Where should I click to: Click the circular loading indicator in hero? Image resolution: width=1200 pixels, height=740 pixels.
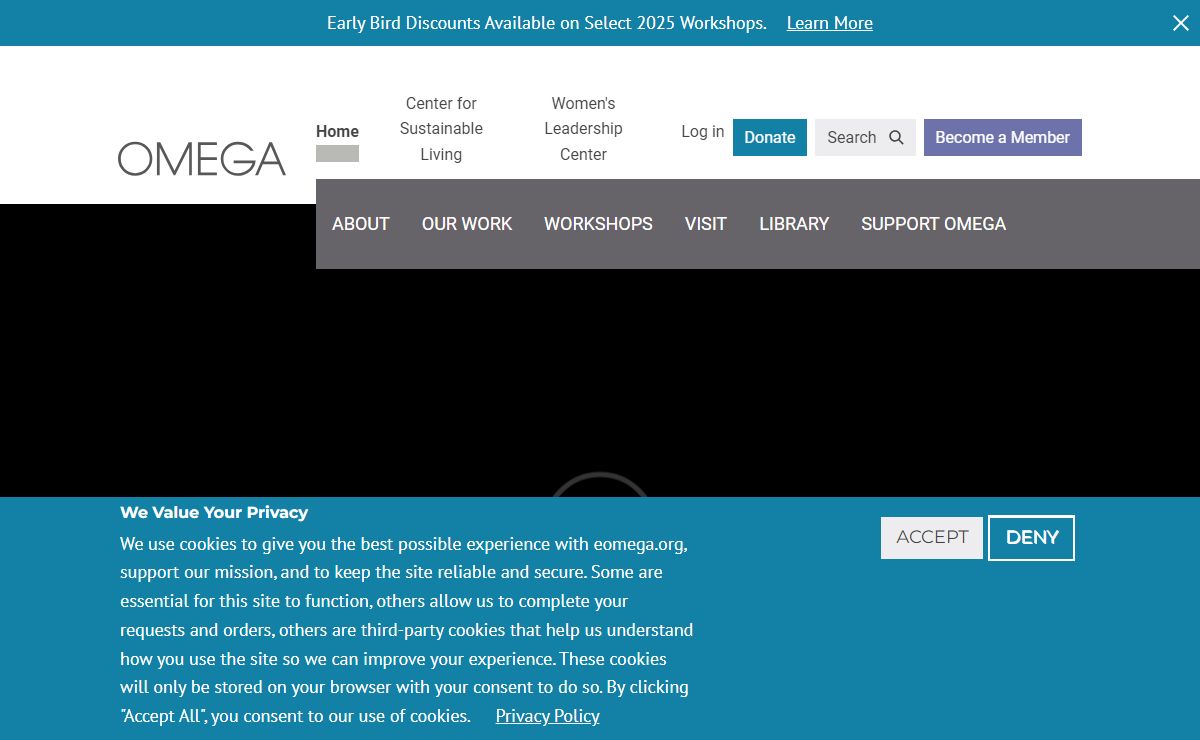600,485
